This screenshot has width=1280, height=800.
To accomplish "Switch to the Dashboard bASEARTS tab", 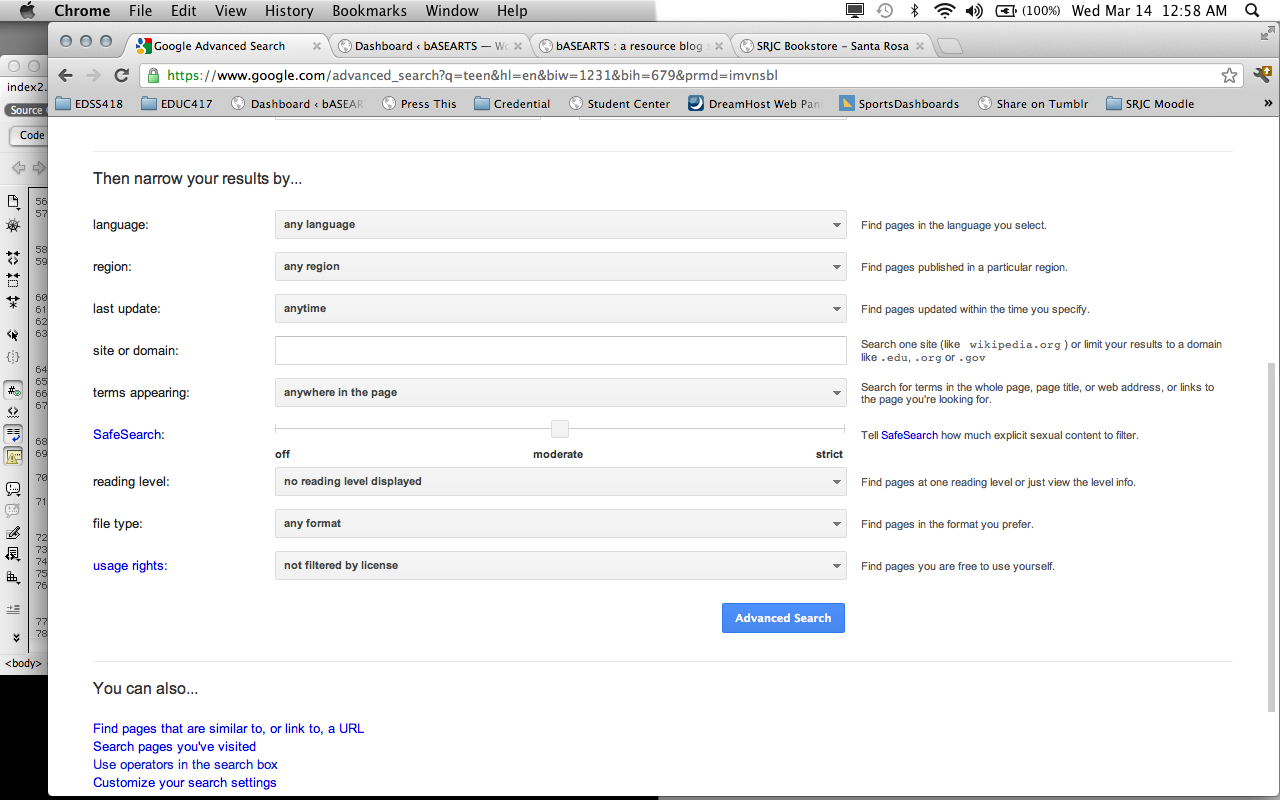I will pyautogui.click(x=430, y=46).
